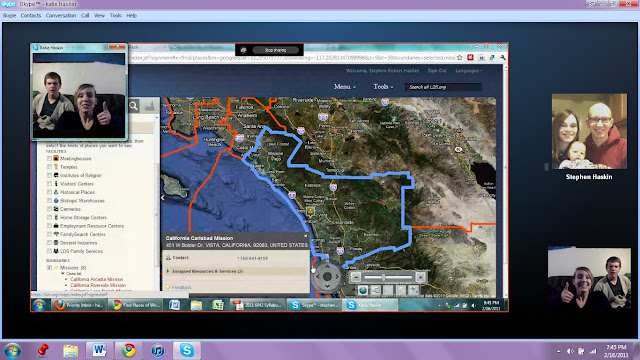This screenshot has width=640, height=360.
Task: Open Google Chrome from the taskbar
Action: (x=129, y=350)
